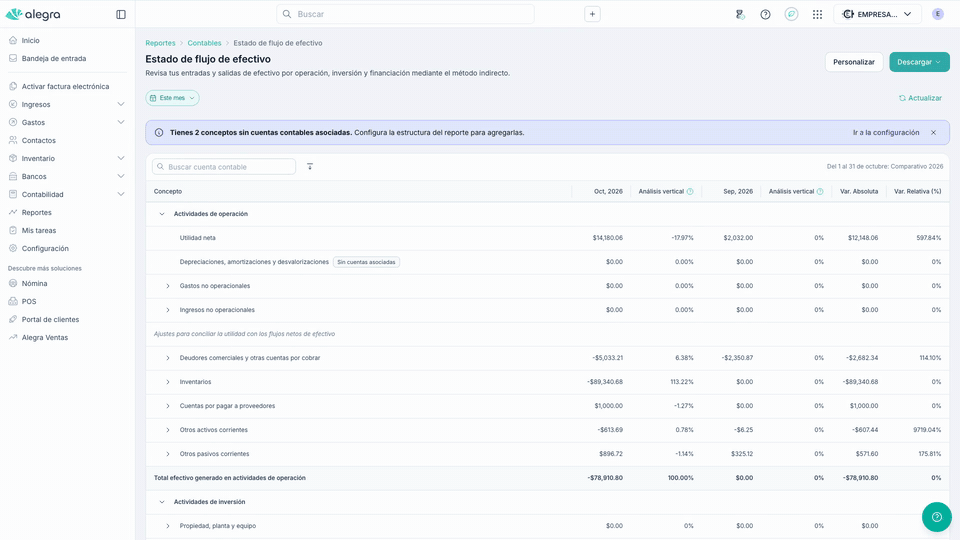The image size is (960, 540).
Task: Click the info icon next to Oct Análisis vertical
Action: click(x=690, y=192)
